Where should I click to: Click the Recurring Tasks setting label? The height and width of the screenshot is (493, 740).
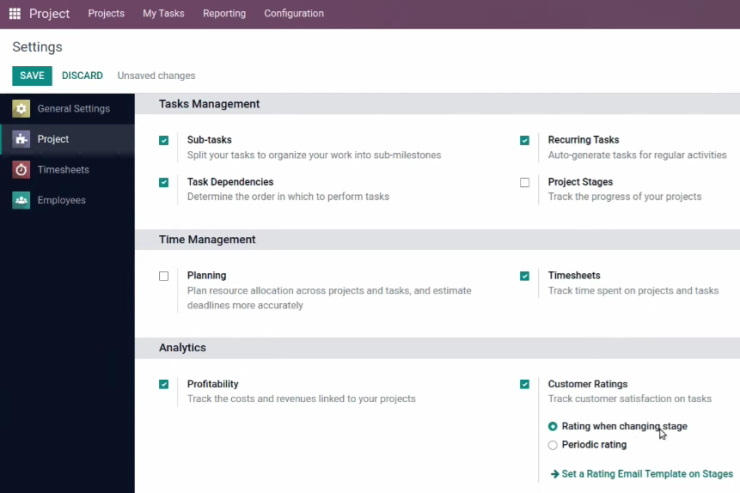tap(583, 140)
